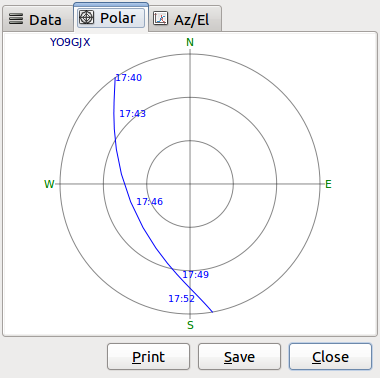Image resolution: width=380 pixels, height=378 pixels.
Task: Click the 17:40 time marker
Action: point(129,78)
